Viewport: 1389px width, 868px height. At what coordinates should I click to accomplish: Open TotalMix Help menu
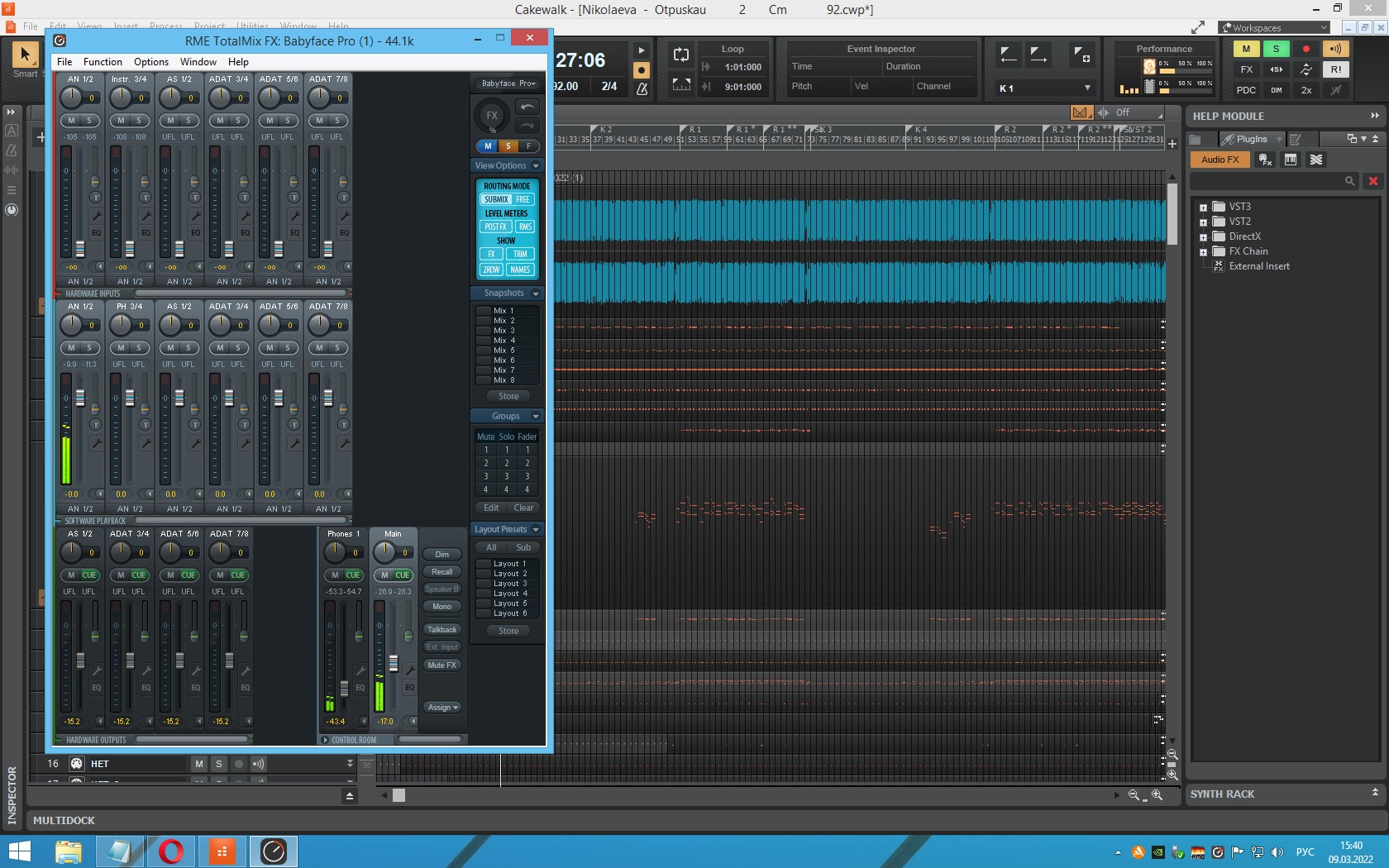point(238,62)
